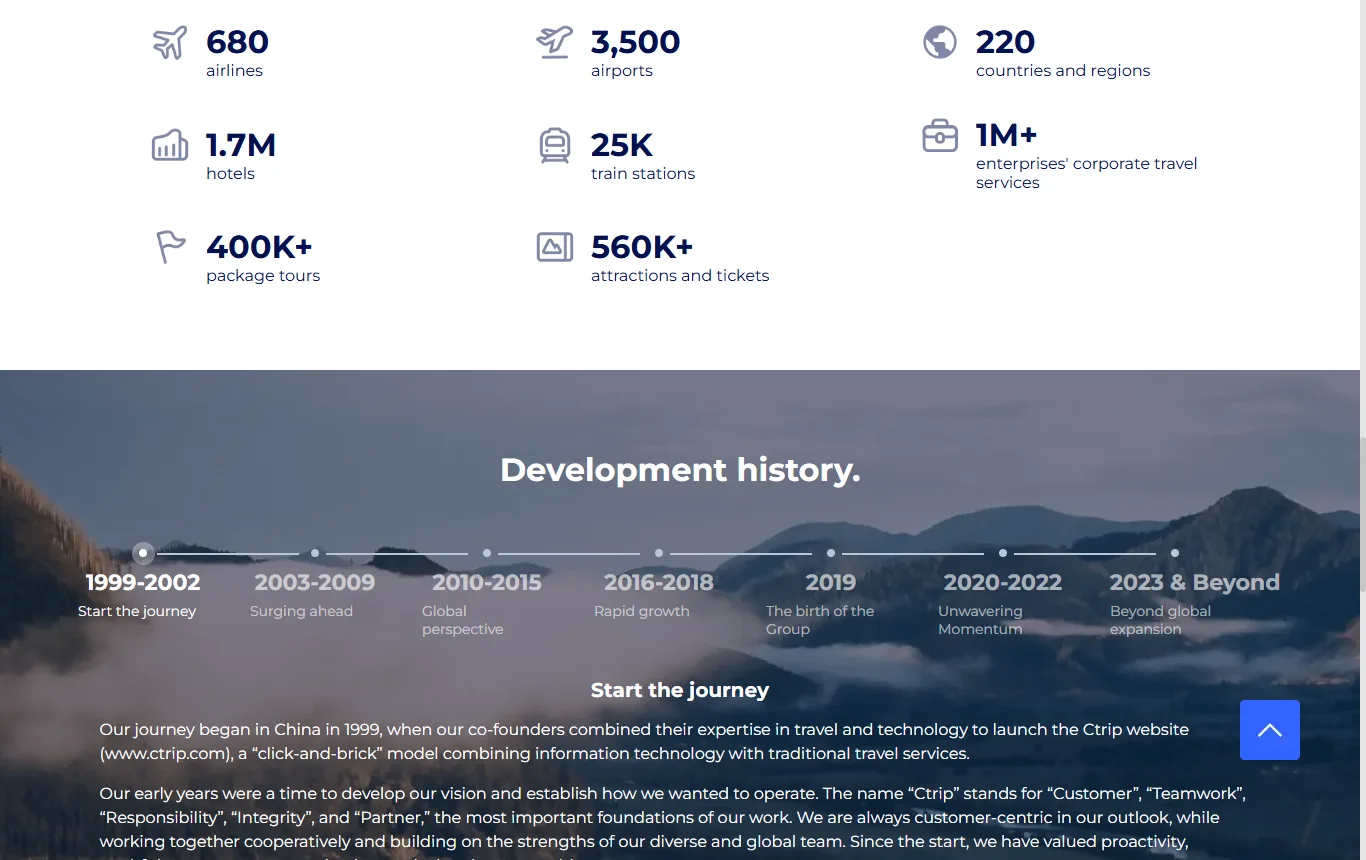1366x860 pixels.
Task: Click the '560K+' attractions figure
Action: tap(642, 247)
